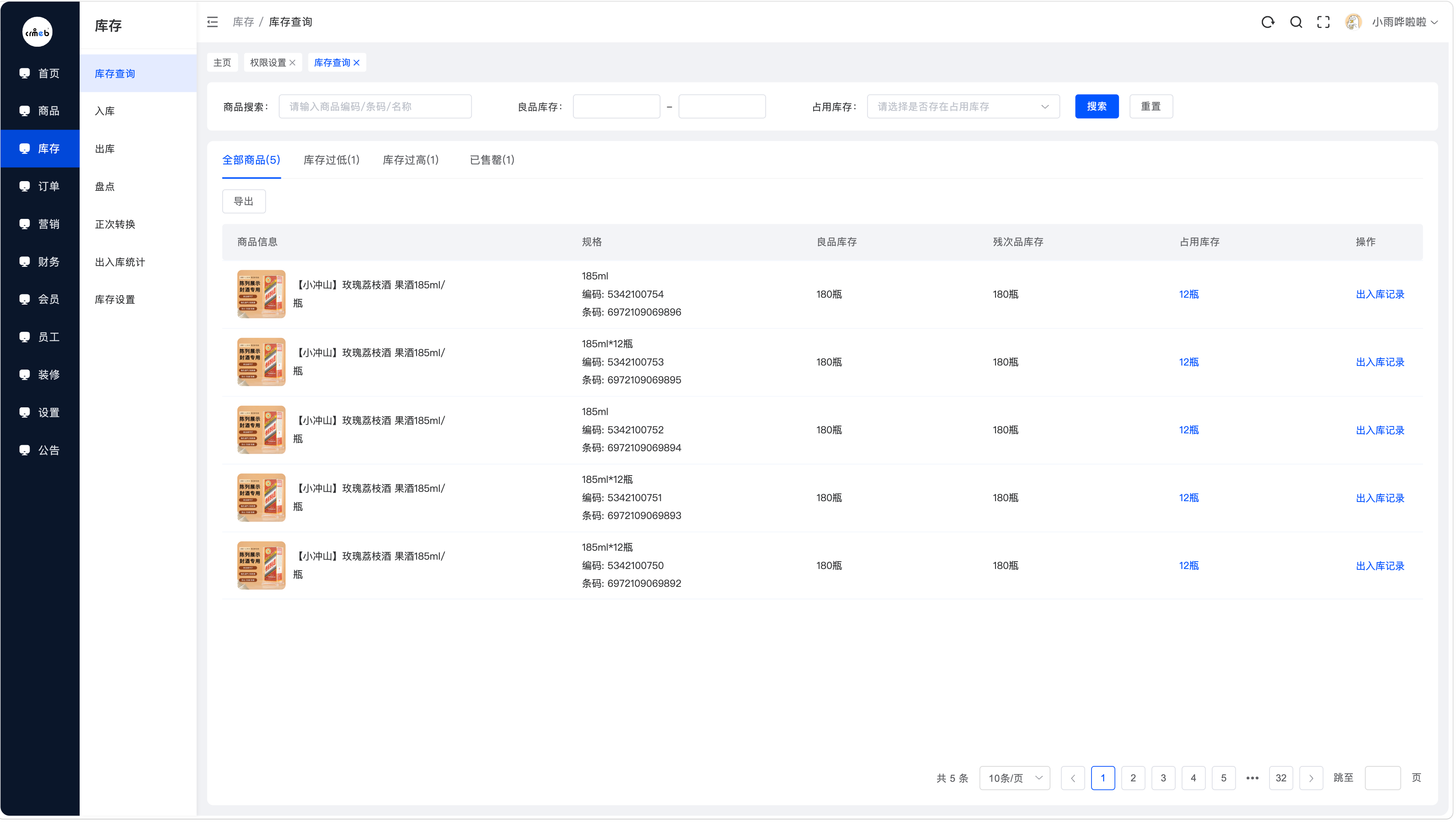Open the search magnifier icon in the header
The height and width of the screenshot is (822, 1456).
(x=1296, y=22)
